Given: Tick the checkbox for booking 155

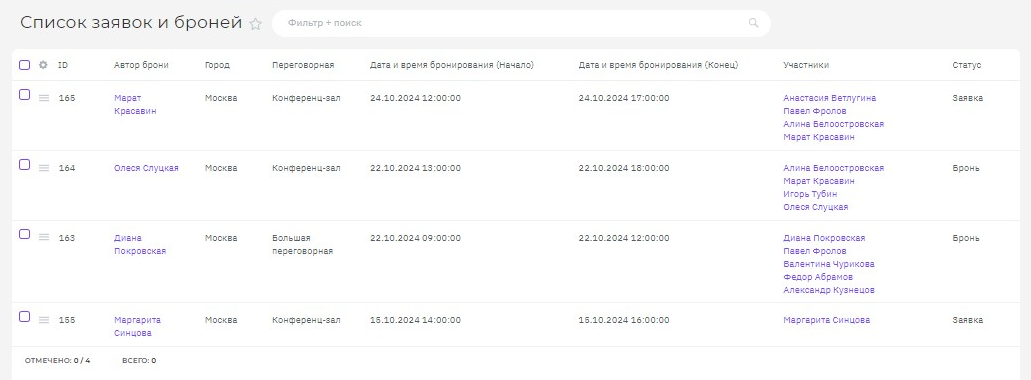Looking at the screenshot, I should click(24, 317).
